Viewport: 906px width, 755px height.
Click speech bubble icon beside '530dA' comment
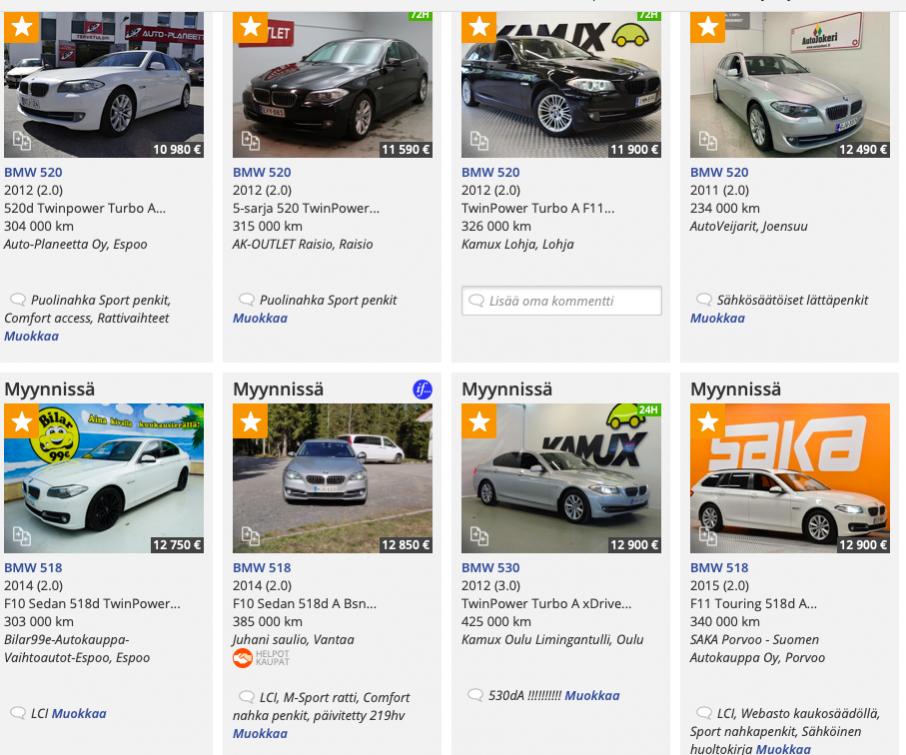(476, 696)
